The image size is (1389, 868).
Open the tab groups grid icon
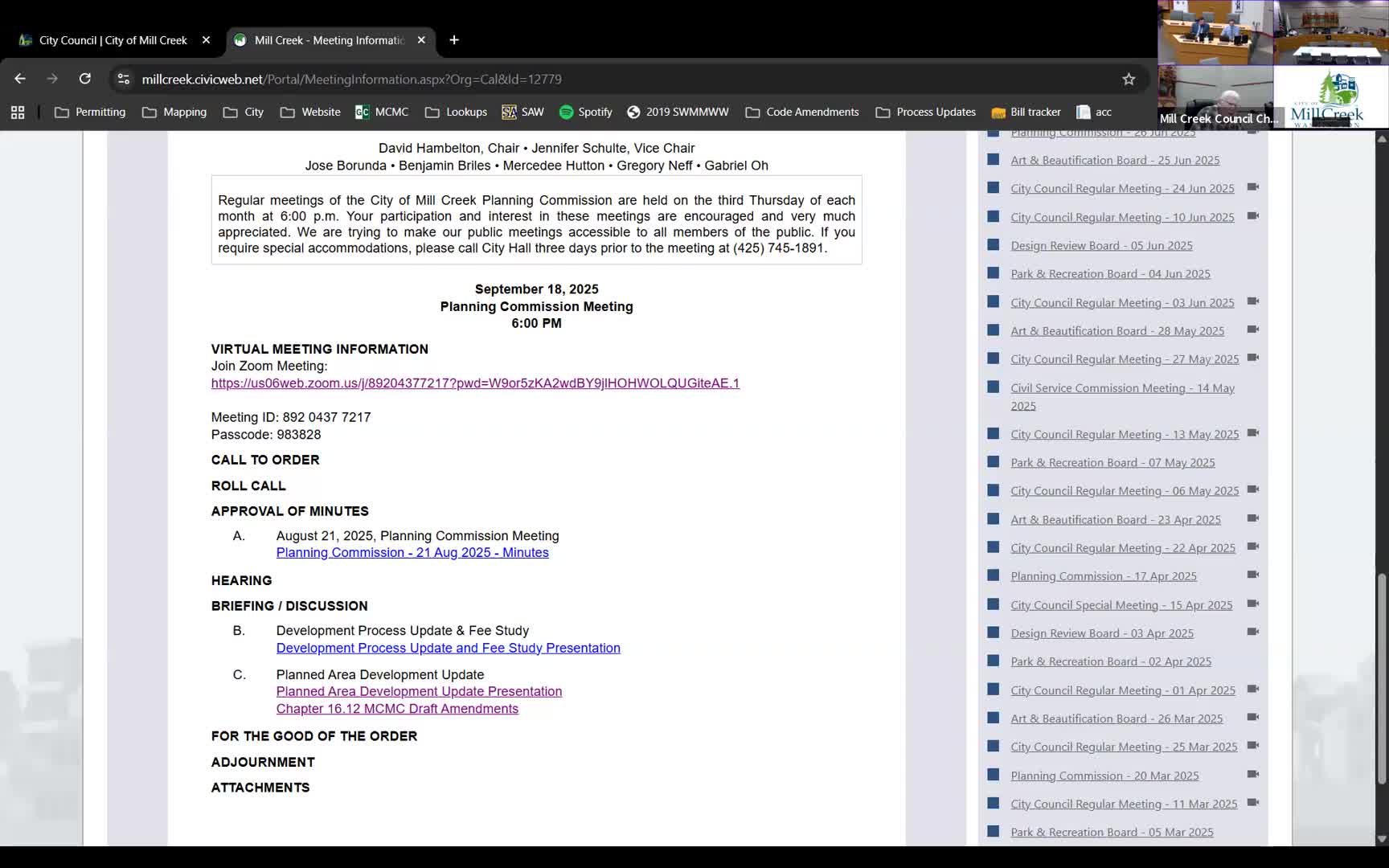click(18, 113)
